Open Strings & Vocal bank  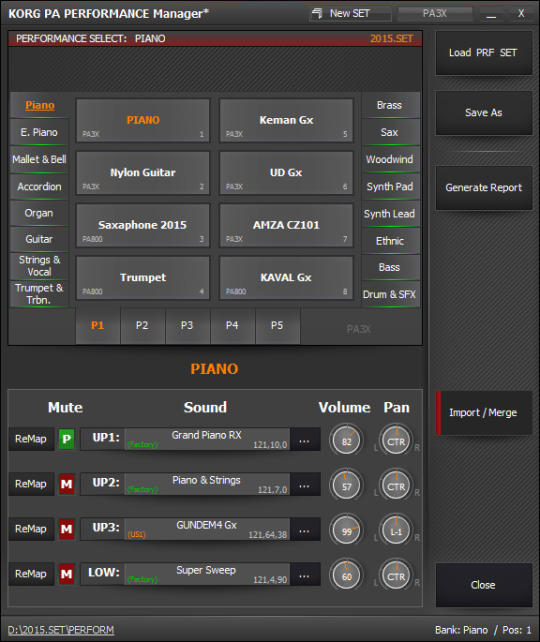pos(40,266)
